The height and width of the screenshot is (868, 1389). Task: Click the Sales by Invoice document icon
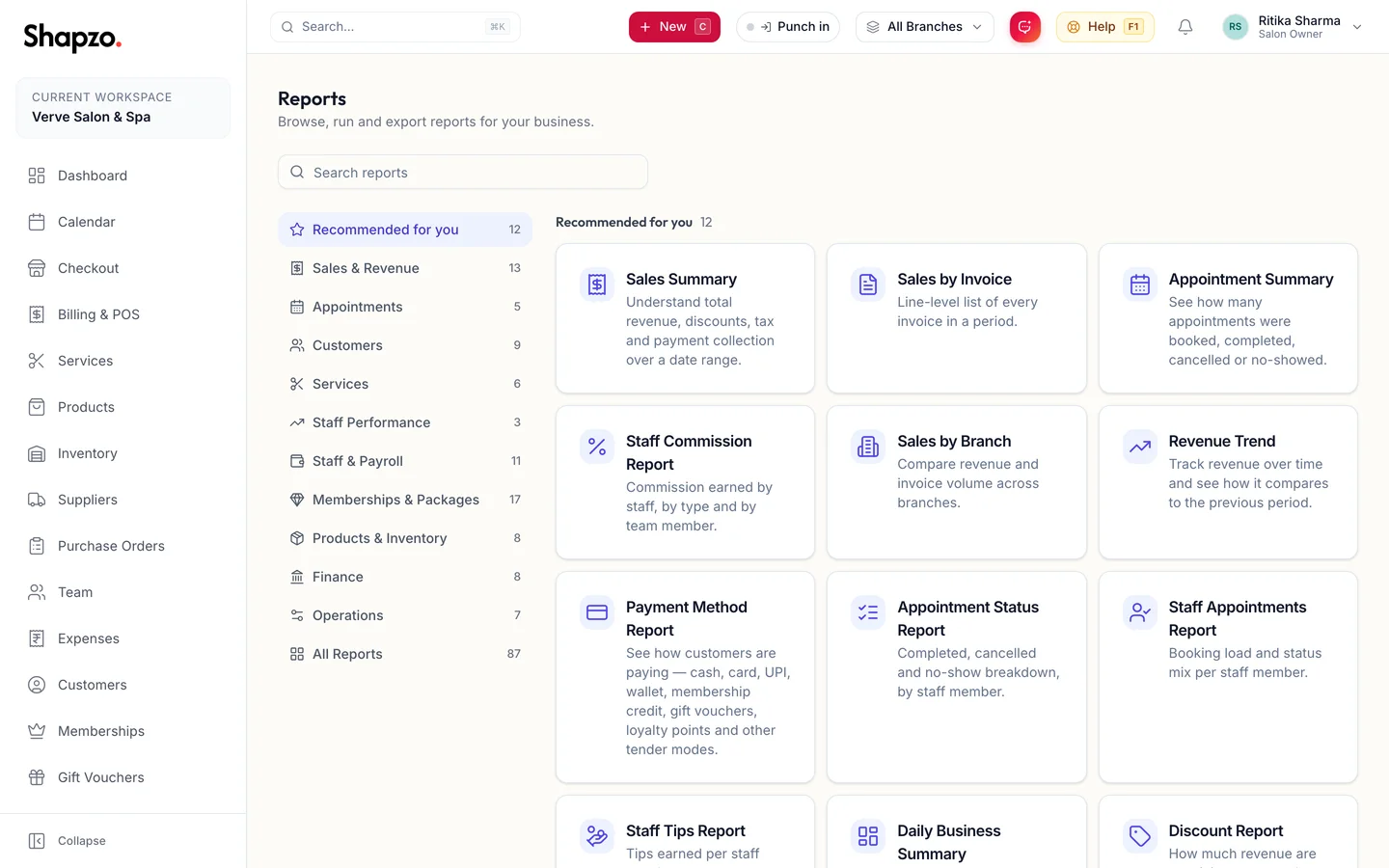868,285
